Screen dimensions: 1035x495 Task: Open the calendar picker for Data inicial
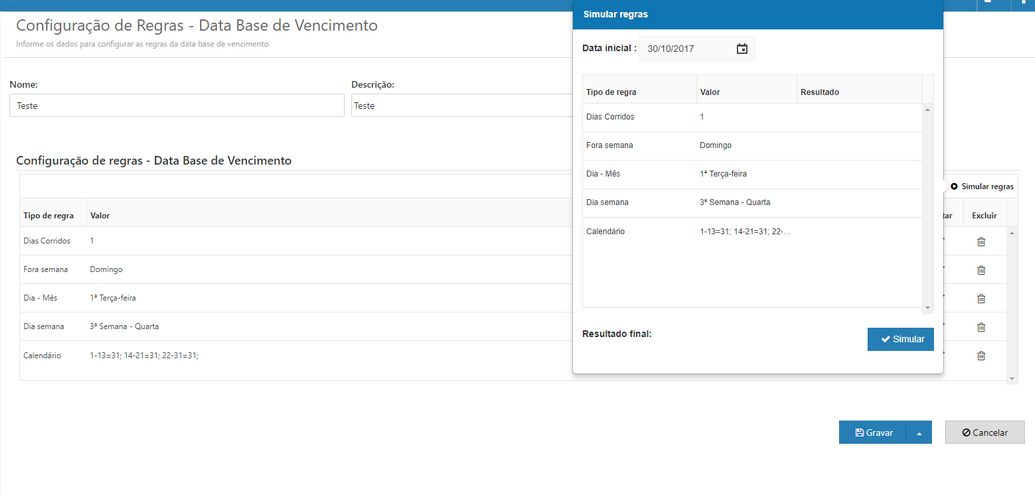click(742, 49)
